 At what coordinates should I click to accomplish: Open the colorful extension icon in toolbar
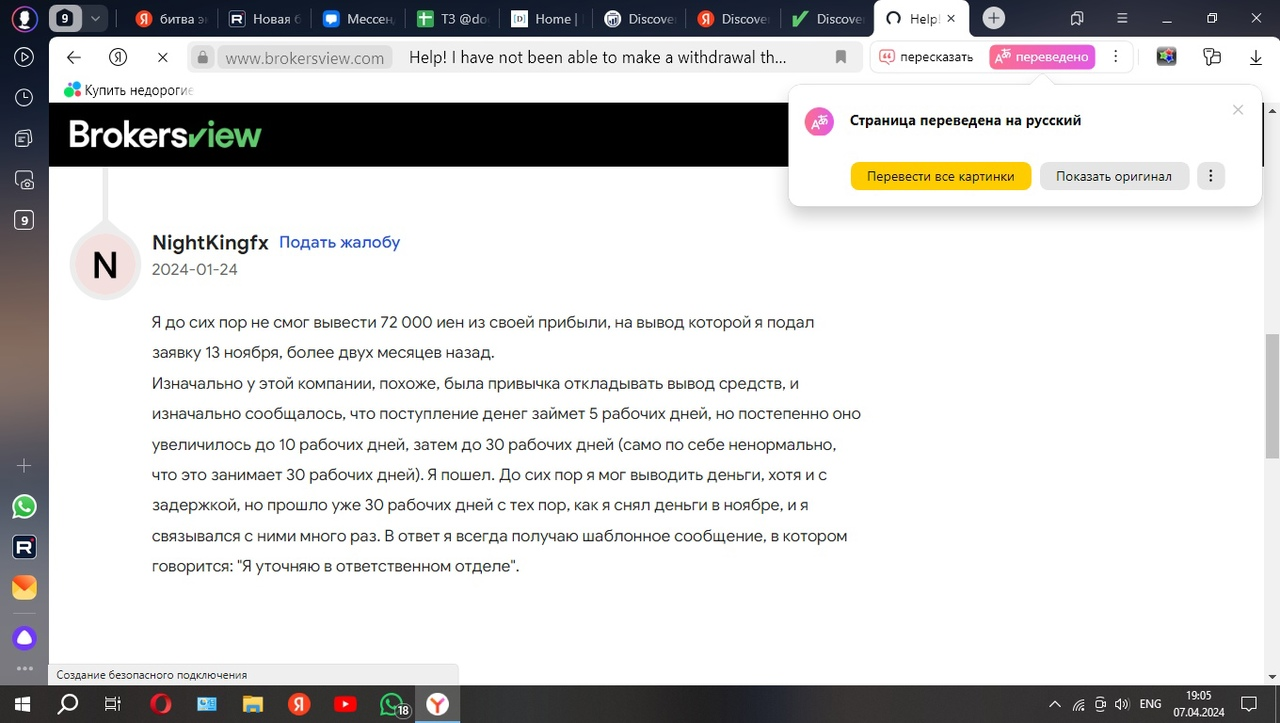[x=1166, y=57]
